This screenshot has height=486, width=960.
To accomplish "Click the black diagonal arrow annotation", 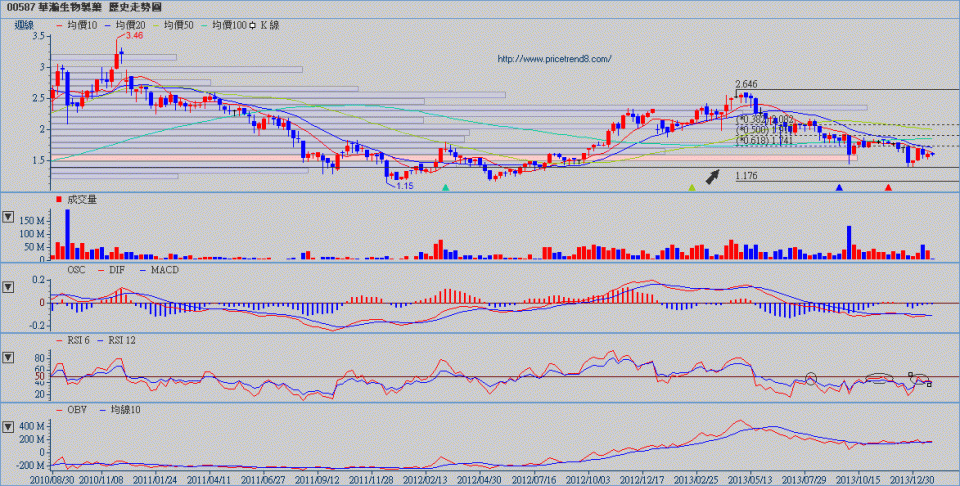I will (x=711, y=176).
